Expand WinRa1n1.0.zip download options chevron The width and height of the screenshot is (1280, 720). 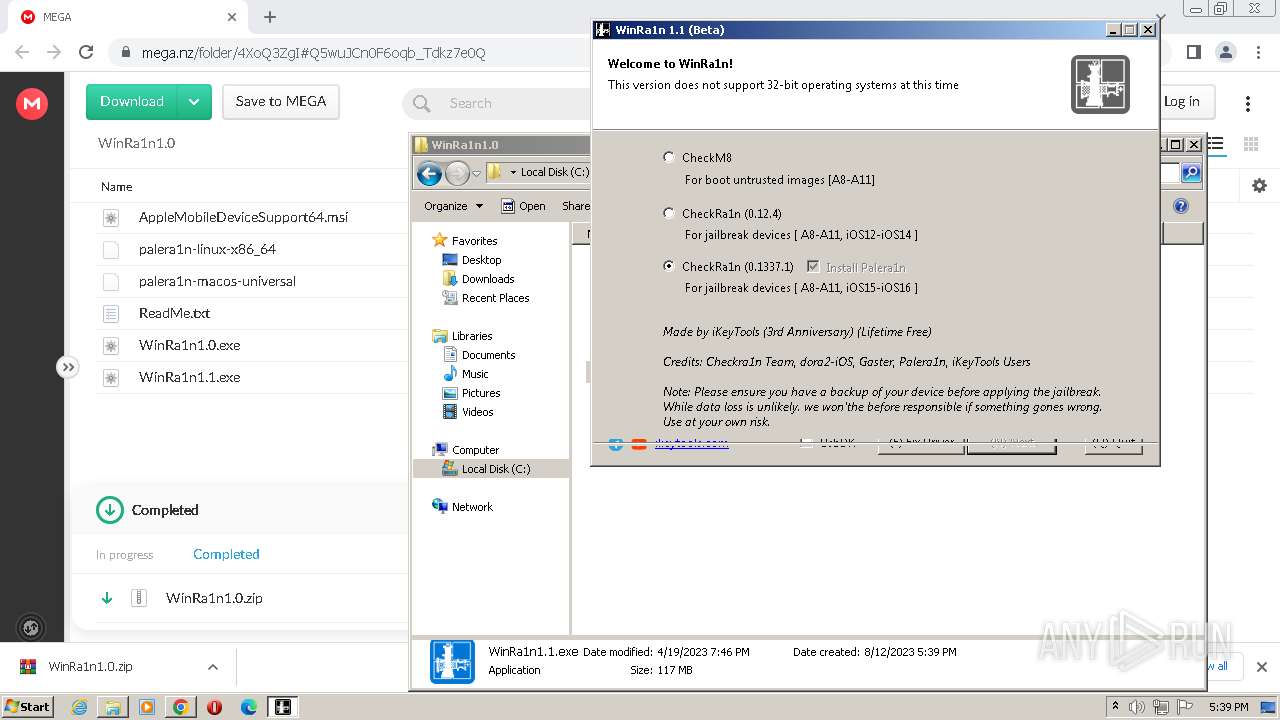pyautogui.click(x=212, y=667)
